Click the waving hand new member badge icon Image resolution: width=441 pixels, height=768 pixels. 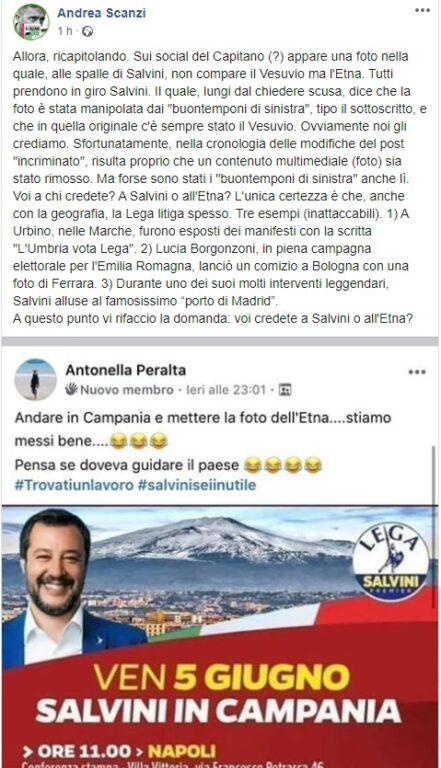click(x=72, y=389)
